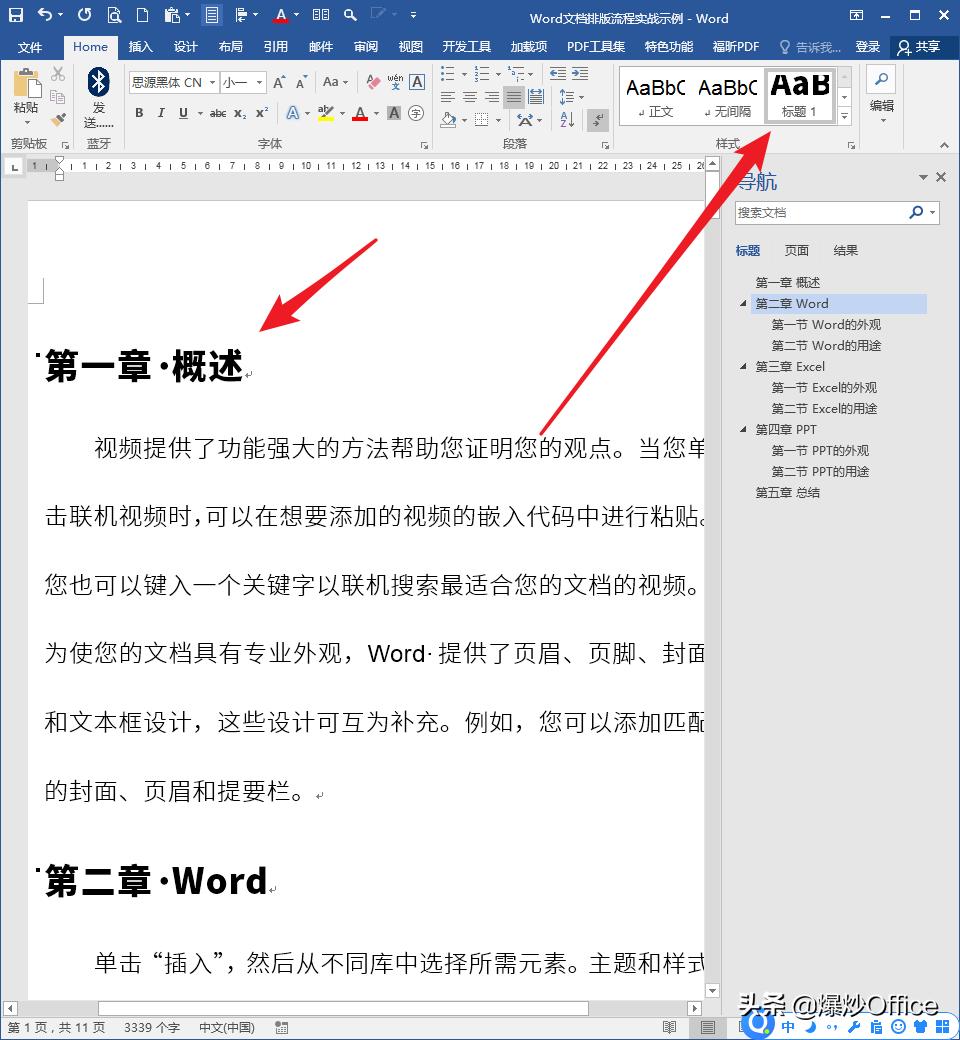Click the sort icon in Paragraph group
Screen dimensions: 960x1040
point(567,119)
